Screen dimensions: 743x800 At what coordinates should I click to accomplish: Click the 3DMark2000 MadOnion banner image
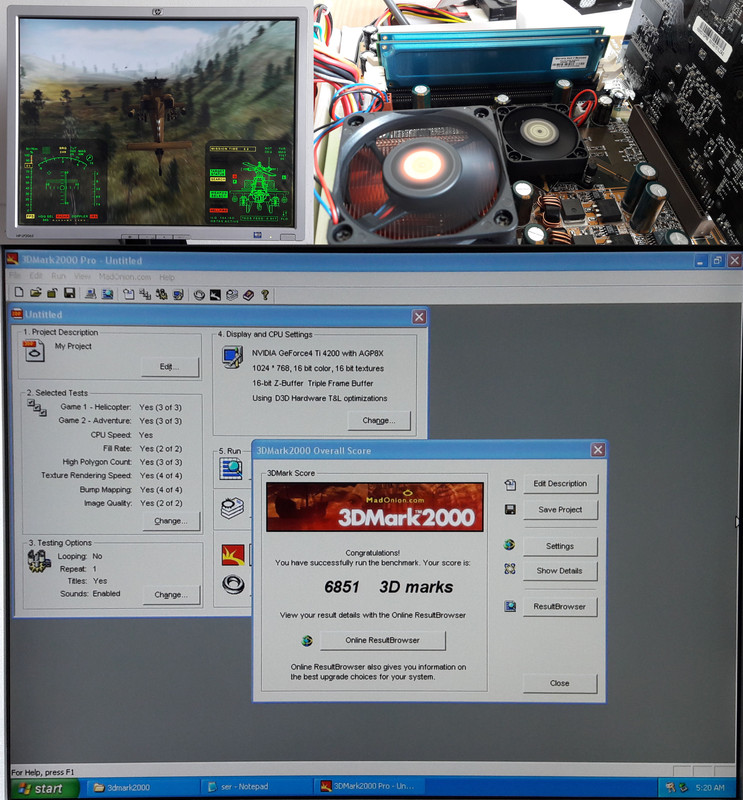(x=375, y=507)
